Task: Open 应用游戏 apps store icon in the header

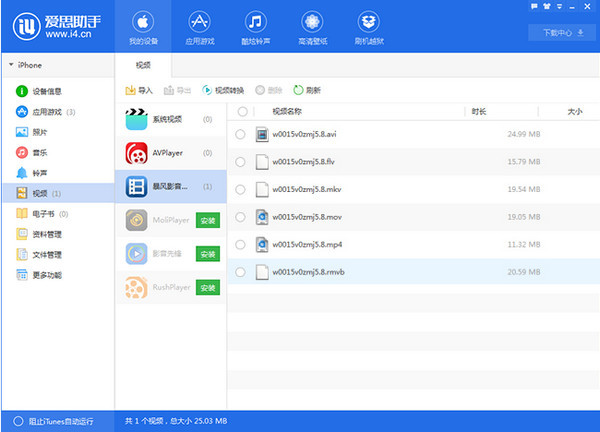Action: (199, 22)
